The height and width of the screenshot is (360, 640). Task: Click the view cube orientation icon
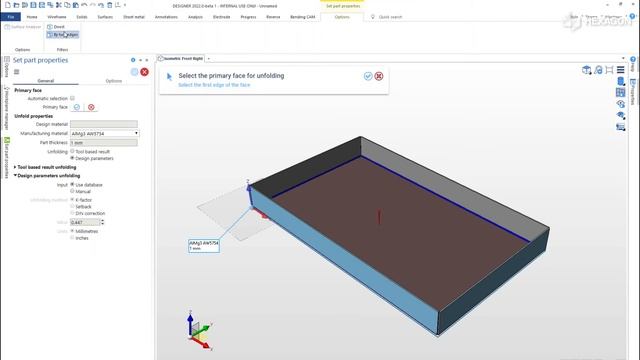pyautogui.click(x=587, y=70)
